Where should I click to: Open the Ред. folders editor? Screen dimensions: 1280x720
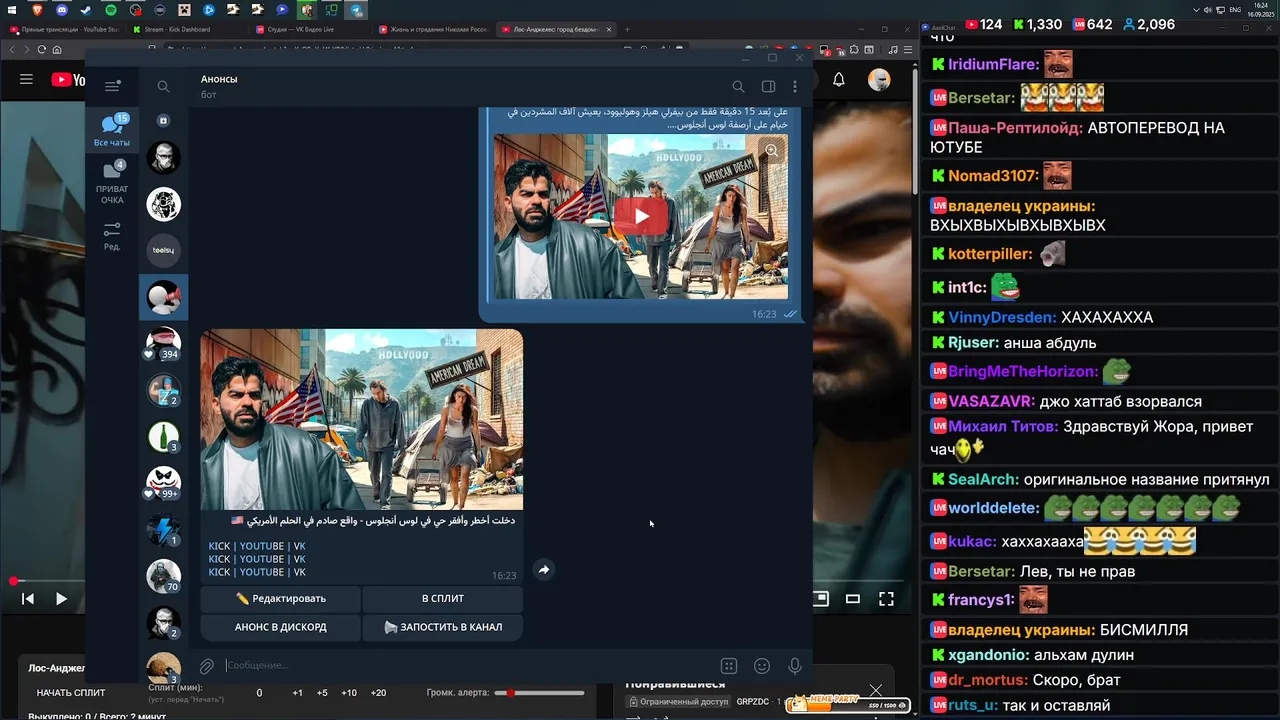coord(112,236)
